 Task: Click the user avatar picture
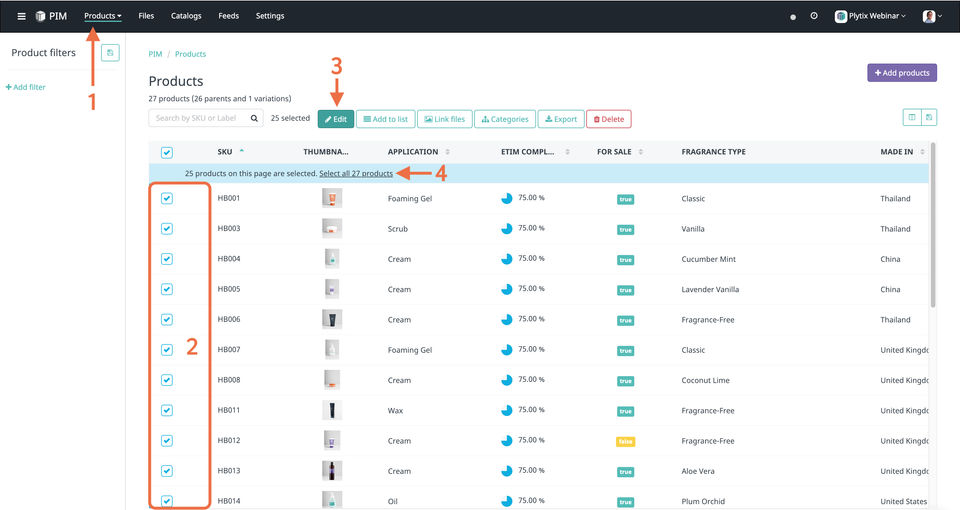[x=929, y=17]
